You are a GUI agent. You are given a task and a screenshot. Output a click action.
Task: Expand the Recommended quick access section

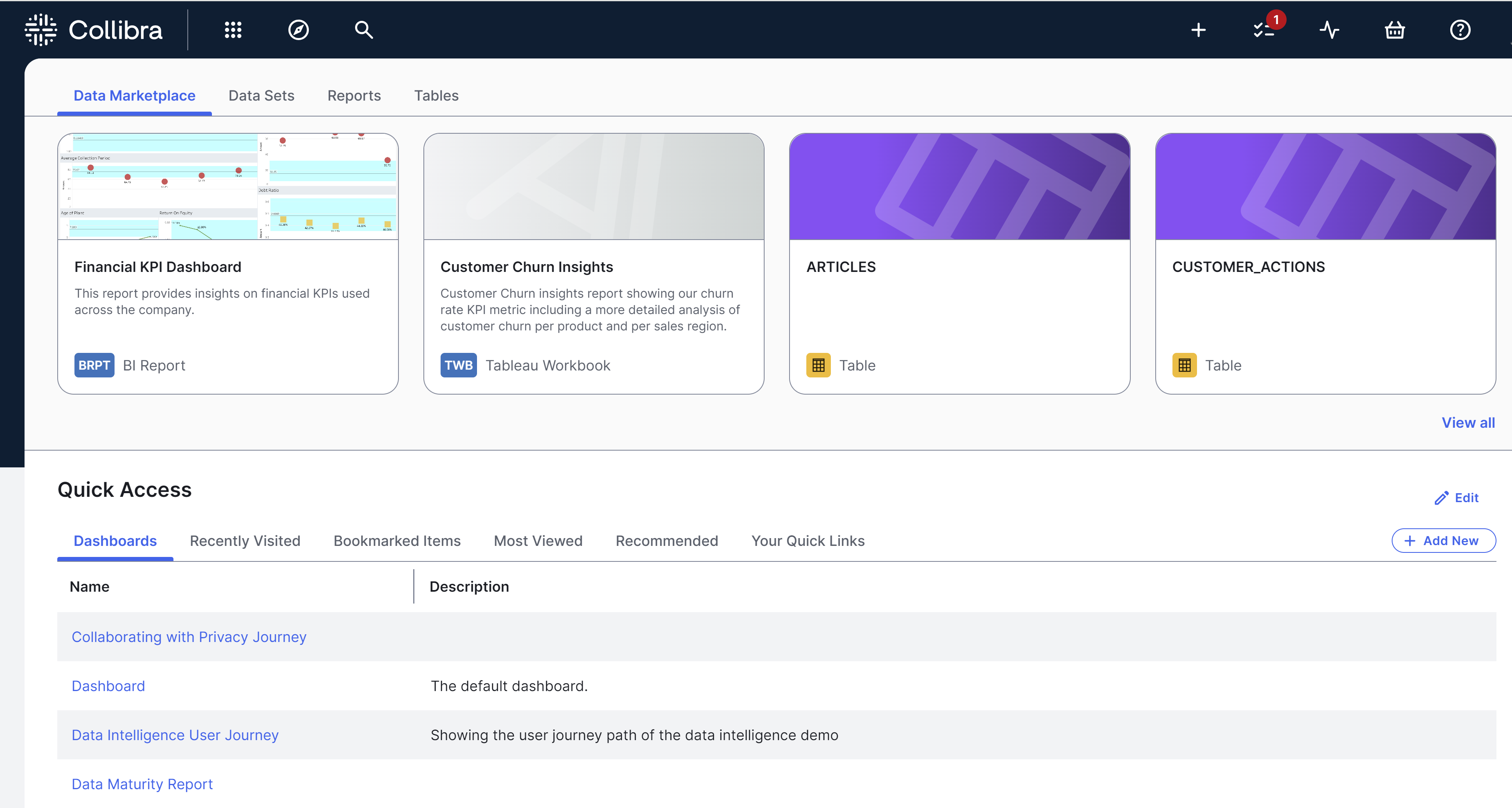click(666, 540)
